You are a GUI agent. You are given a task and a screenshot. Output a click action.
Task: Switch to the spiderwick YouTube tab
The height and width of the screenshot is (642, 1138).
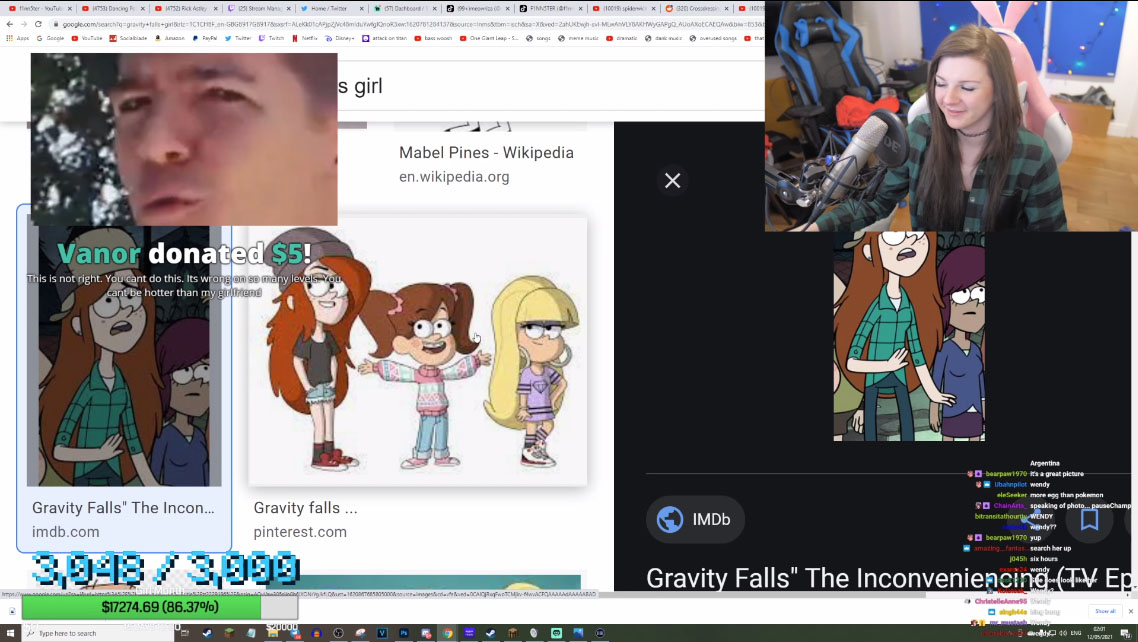point(621,9)
